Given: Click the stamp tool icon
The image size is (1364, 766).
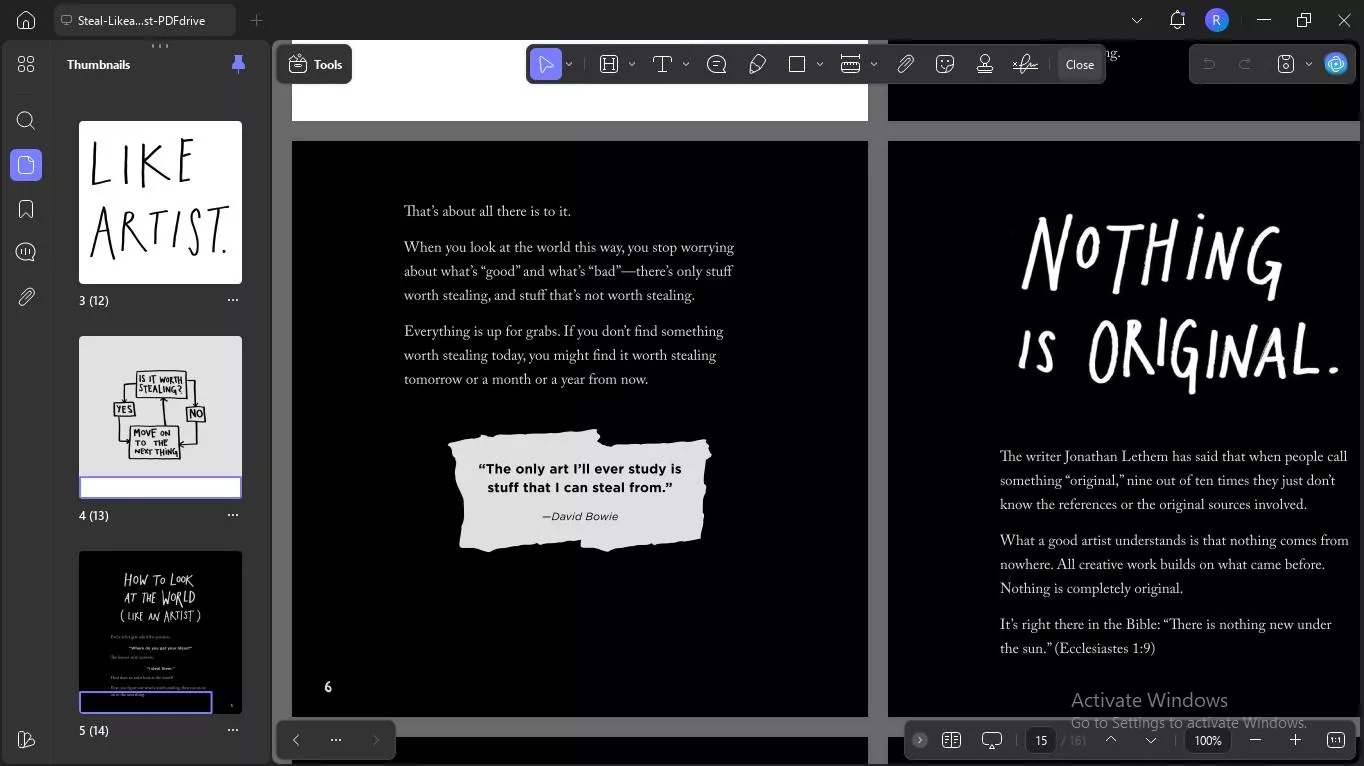Looking at the screenshot, I should 985,65.
